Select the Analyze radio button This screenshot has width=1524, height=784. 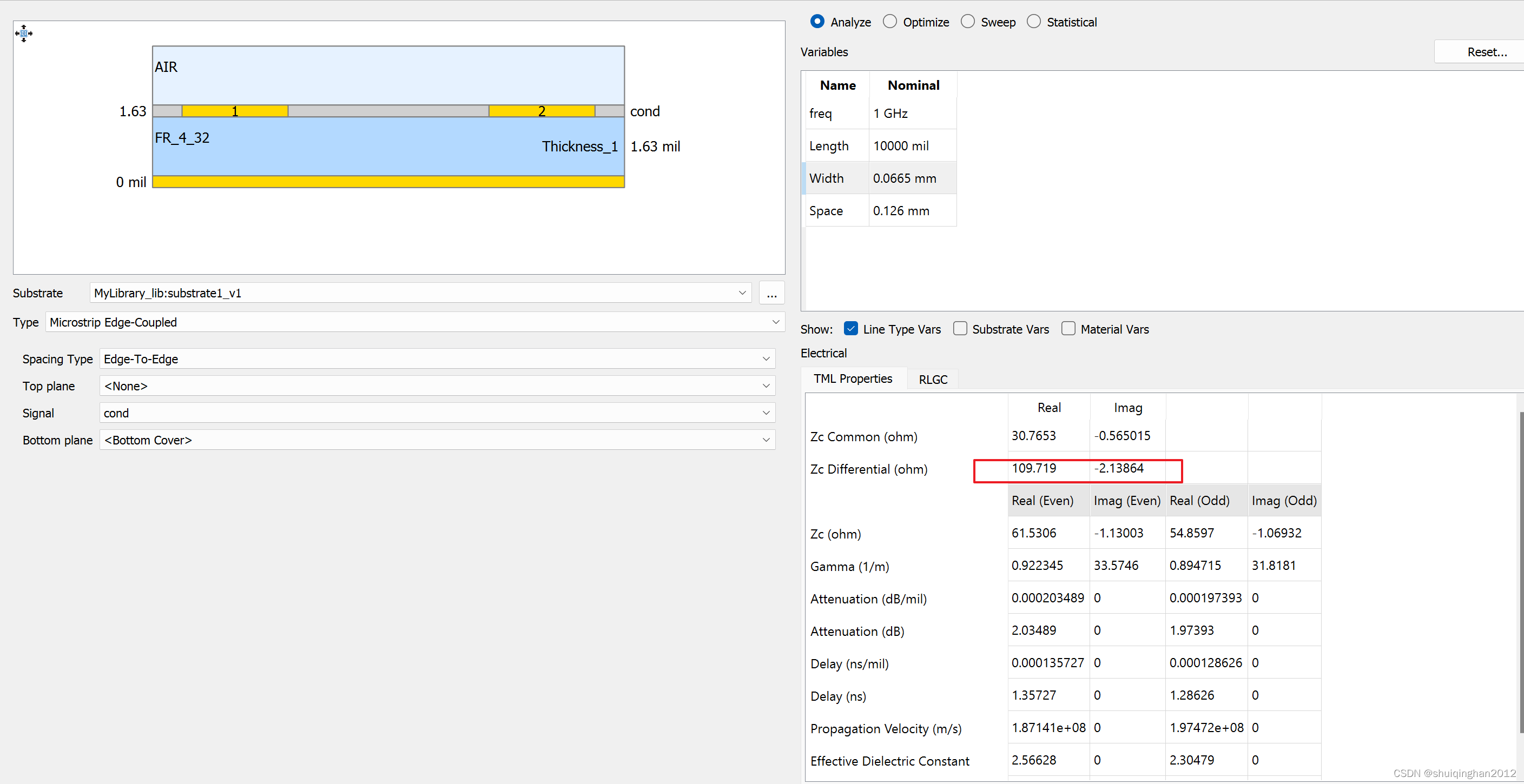(817, 22)
